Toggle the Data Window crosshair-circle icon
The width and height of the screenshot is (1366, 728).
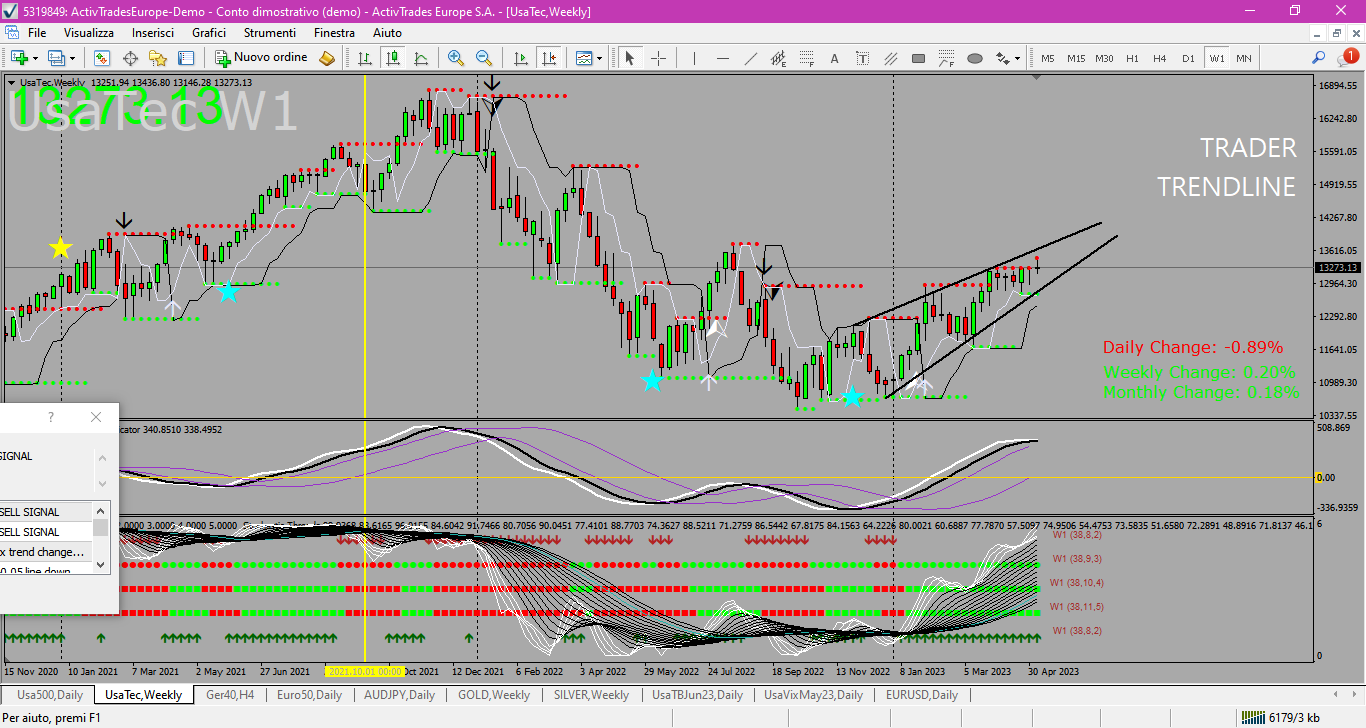(130, 58)
